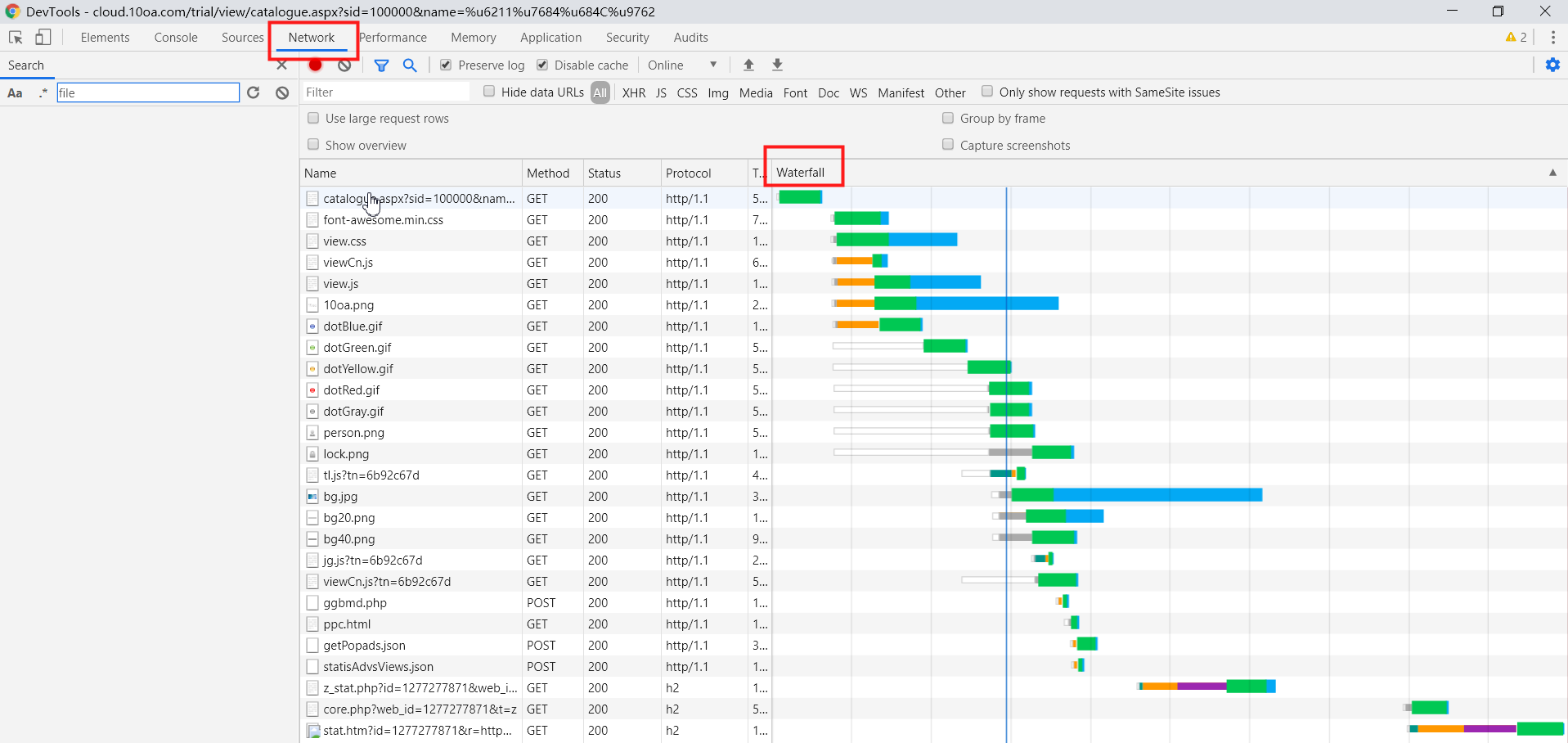Click the lock.png file icon
Viewport: 1568px width, 743px height.
pos(312,454)
